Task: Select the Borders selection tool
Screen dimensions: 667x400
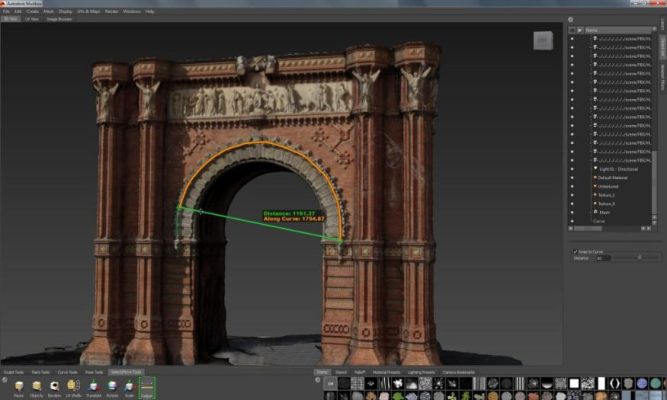Action: pyautogui.click(x=54, y=386)
